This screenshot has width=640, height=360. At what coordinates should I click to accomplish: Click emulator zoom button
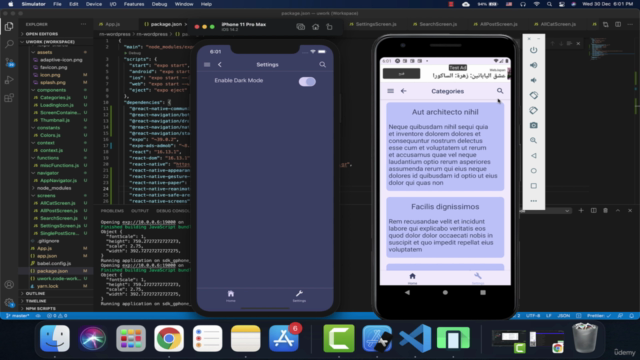[533, 140]
